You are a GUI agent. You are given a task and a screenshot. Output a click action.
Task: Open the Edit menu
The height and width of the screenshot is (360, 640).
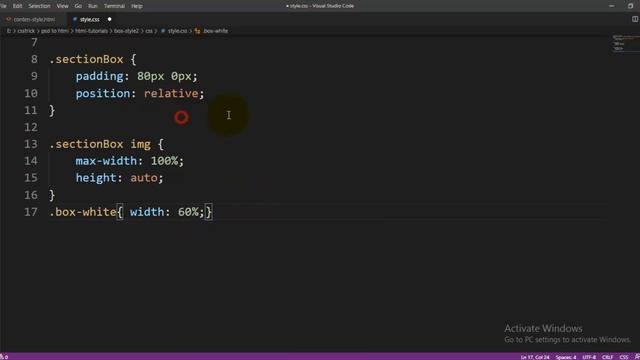click(17, 6)
